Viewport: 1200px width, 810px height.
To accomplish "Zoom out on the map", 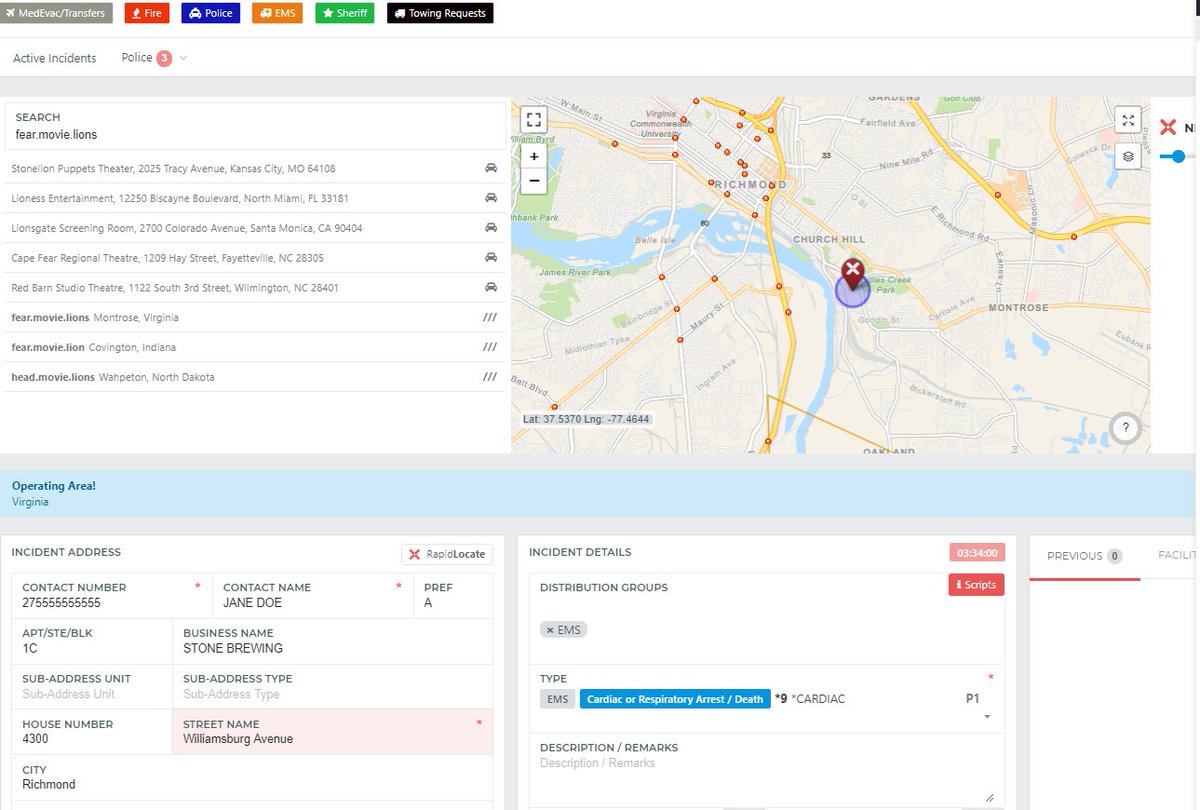I will click(x=534, y=181).
